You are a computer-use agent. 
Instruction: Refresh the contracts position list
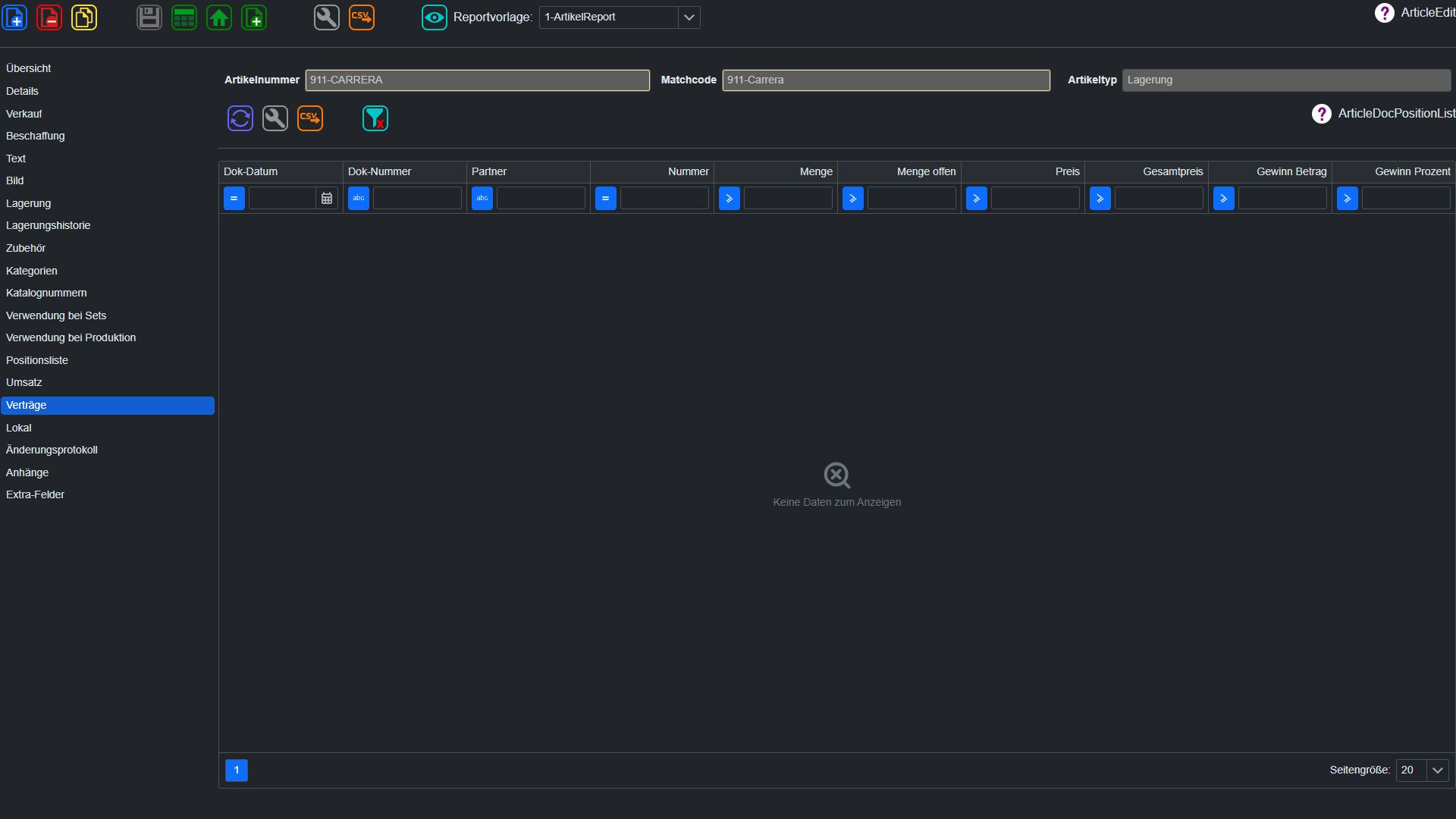pos(240,118)
